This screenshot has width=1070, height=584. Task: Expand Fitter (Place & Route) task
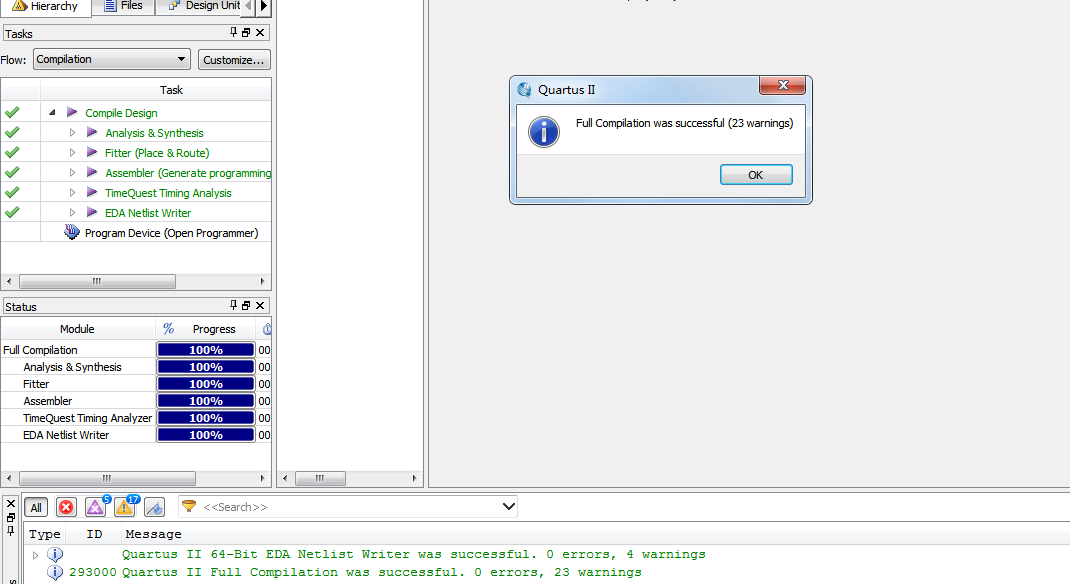pos(72,152)
